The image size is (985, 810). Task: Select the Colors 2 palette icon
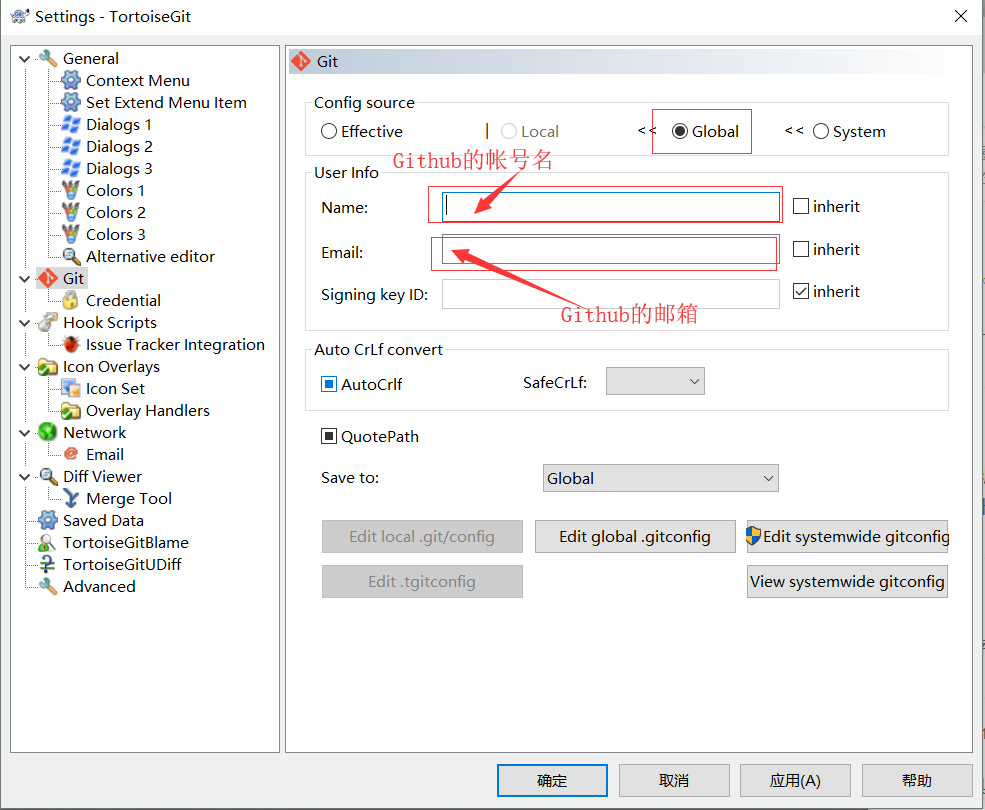[70, 213]
